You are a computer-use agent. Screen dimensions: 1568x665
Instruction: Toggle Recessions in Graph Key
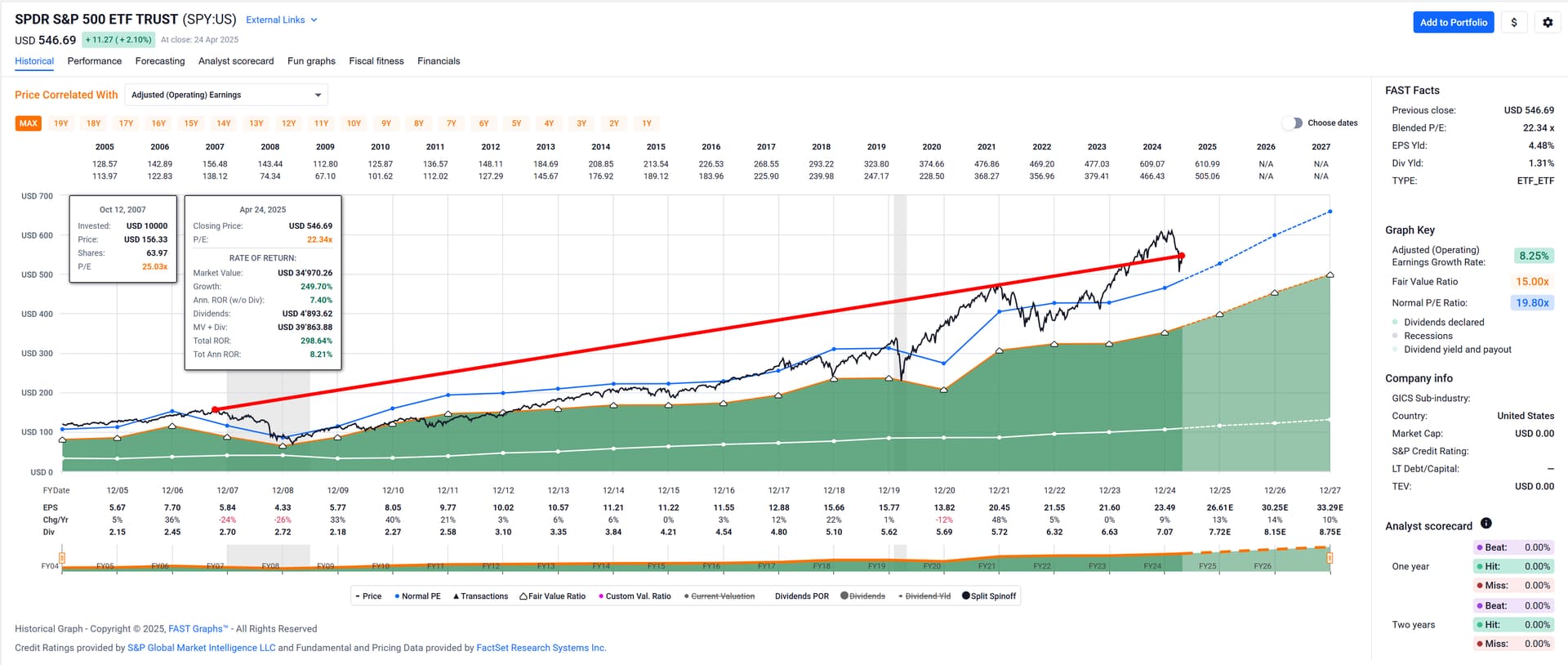[1422, 336]
